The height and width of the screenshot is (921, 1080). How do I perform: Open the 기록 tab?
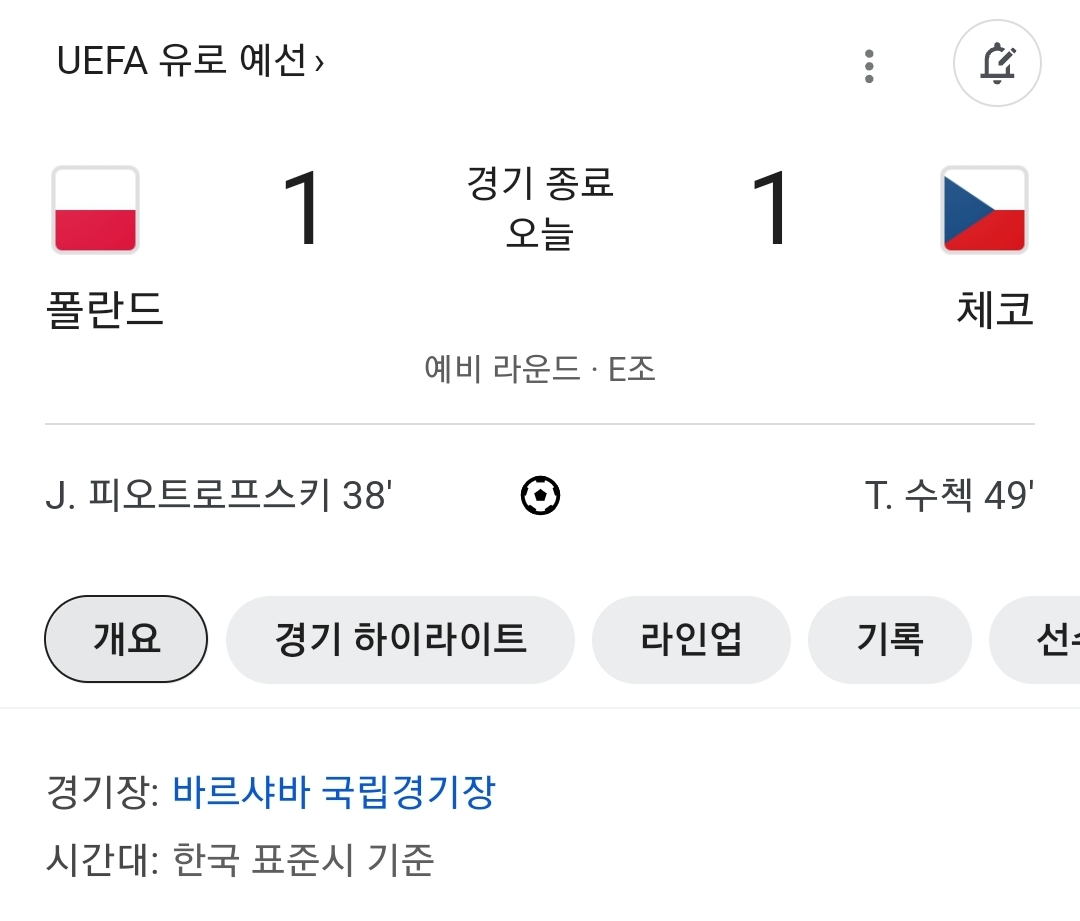click(x=889, y=639)
